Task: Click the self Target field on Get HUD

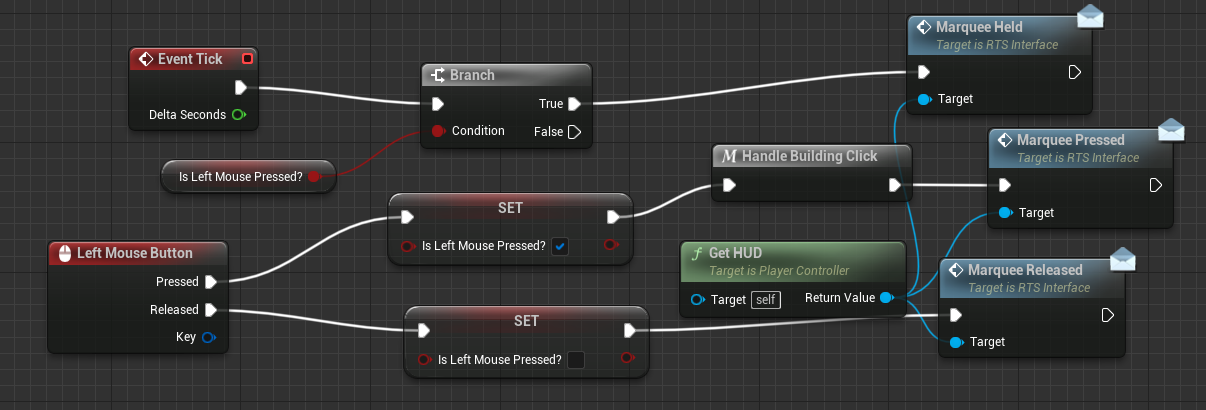Action: point(766,299)
